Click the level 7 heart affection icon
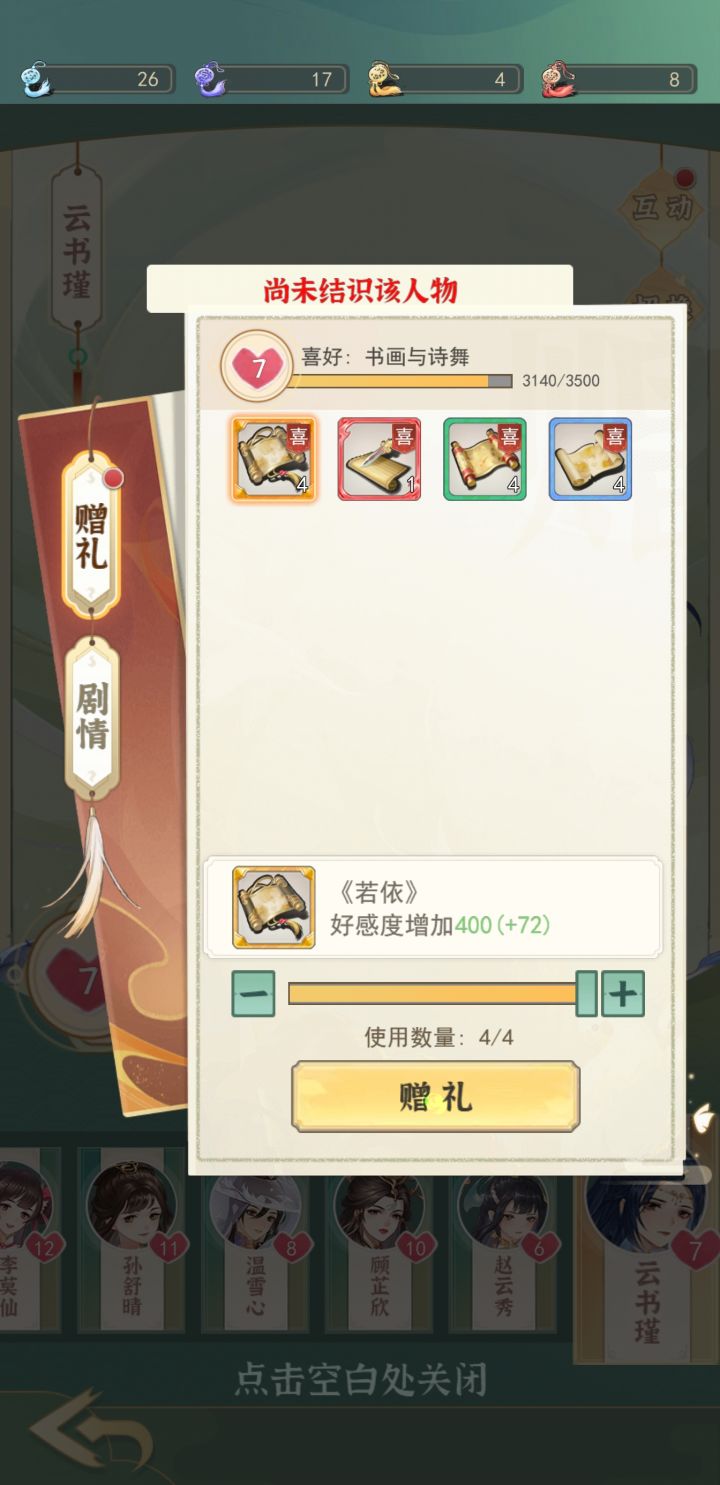This screenshot has width=720, height=1485. [x=258, y=367]
